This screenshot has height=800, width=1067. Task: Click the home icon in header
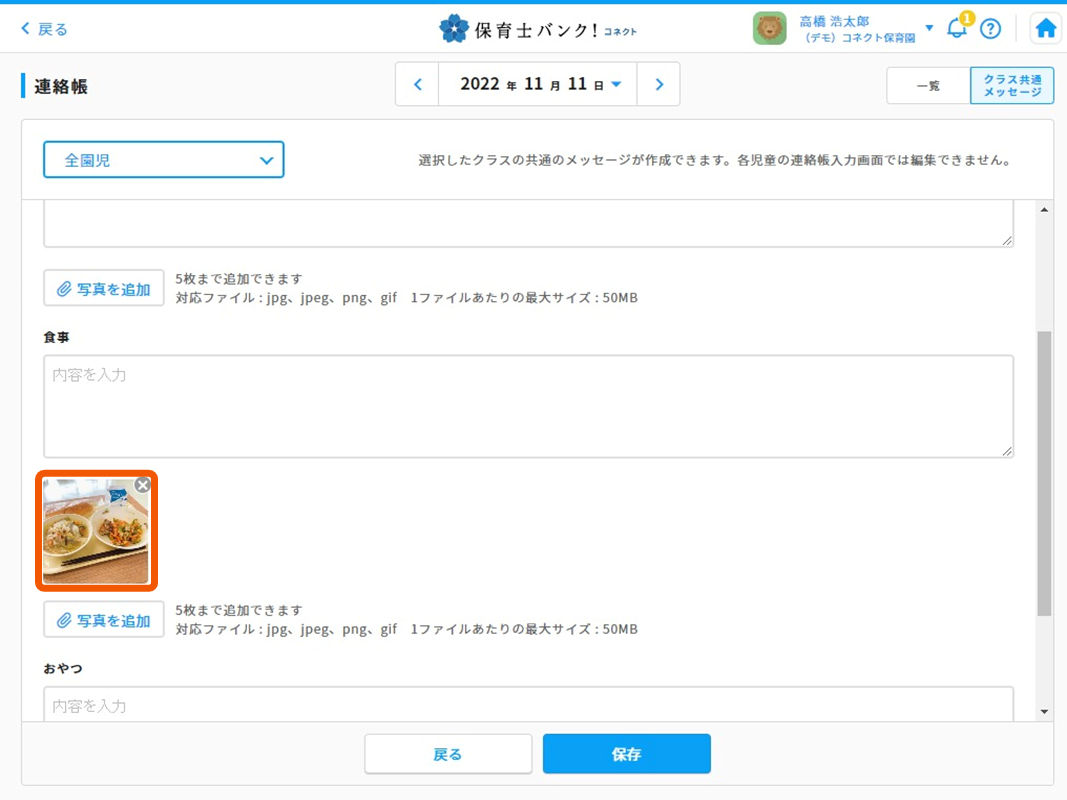tap(1045, 29)
